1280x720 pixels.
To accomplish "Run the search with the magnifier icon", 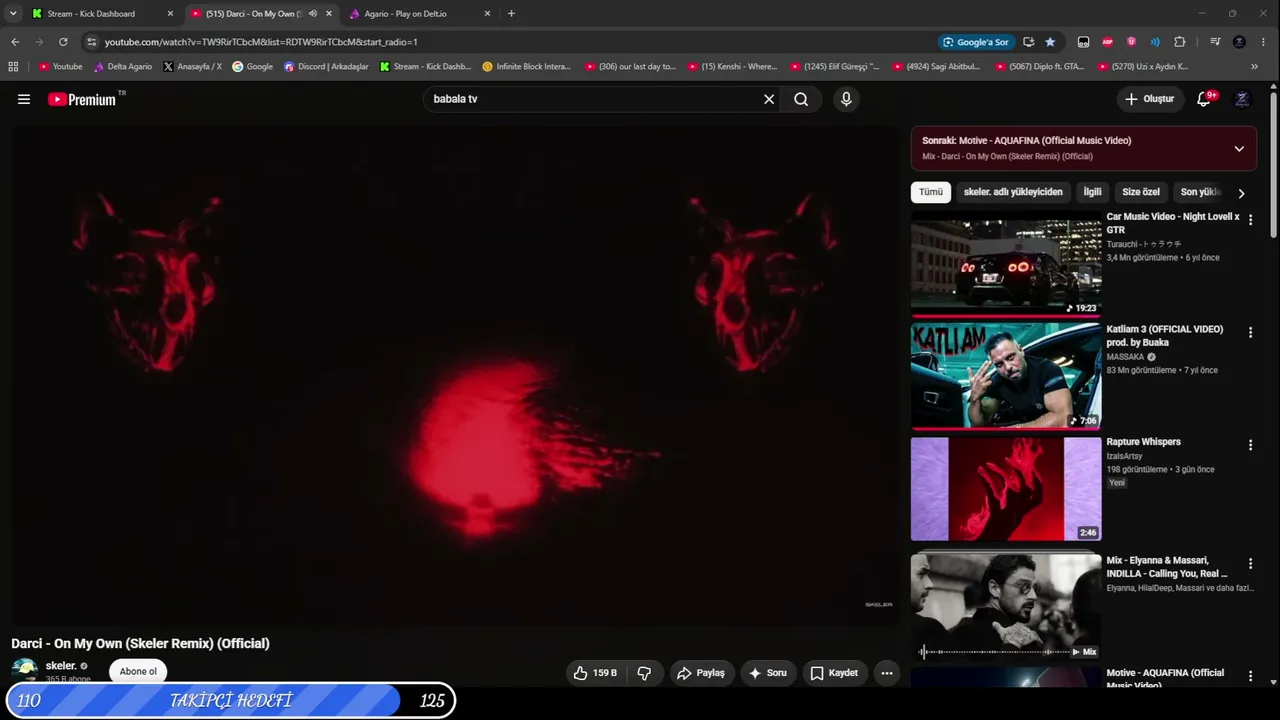I will point(801,99).
